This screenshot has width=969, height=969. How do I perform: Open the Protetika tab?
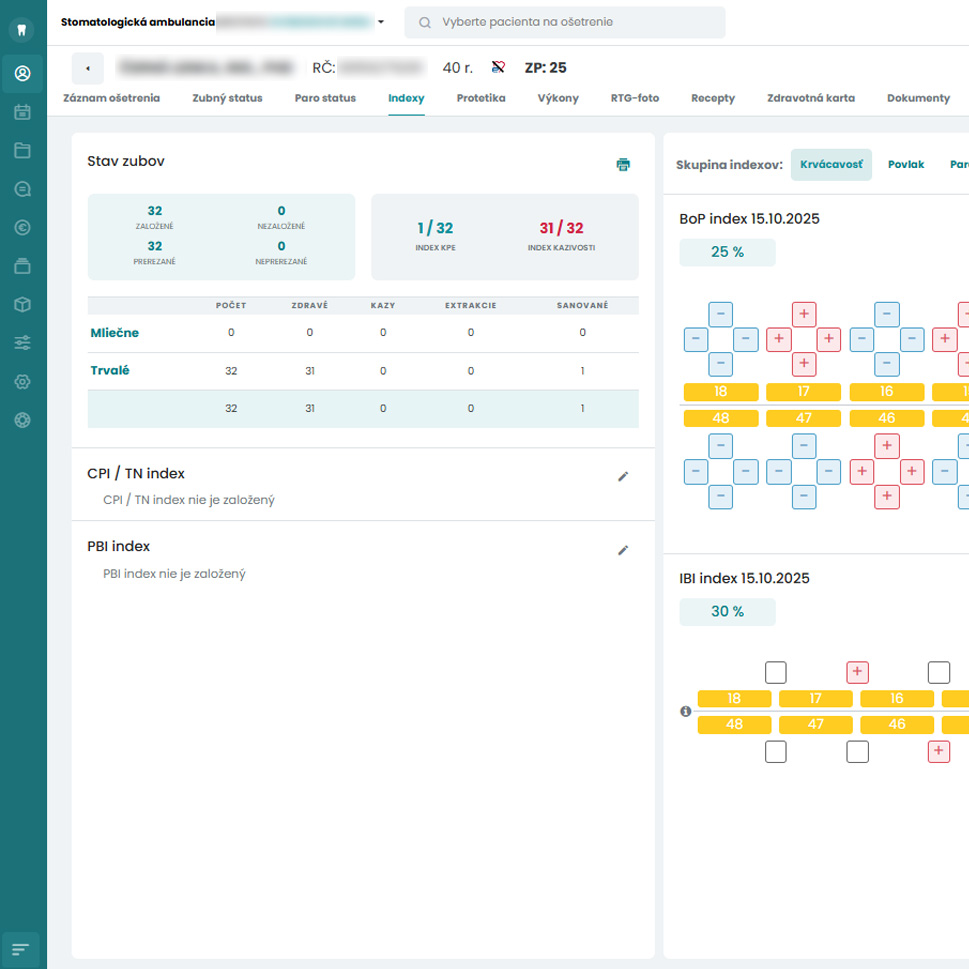(480, 98)
